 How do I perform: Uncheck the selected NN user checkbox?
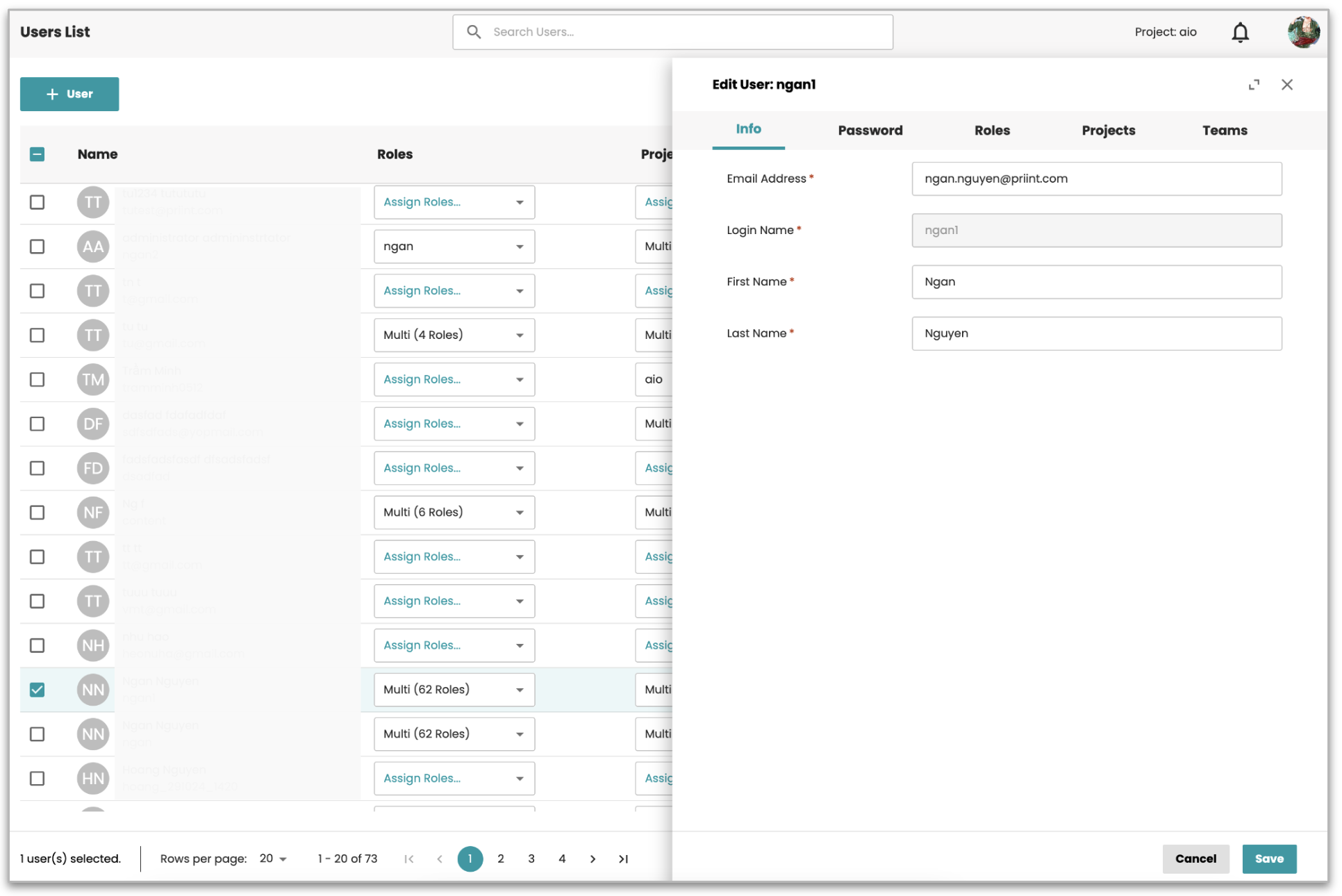pos(38,690)
